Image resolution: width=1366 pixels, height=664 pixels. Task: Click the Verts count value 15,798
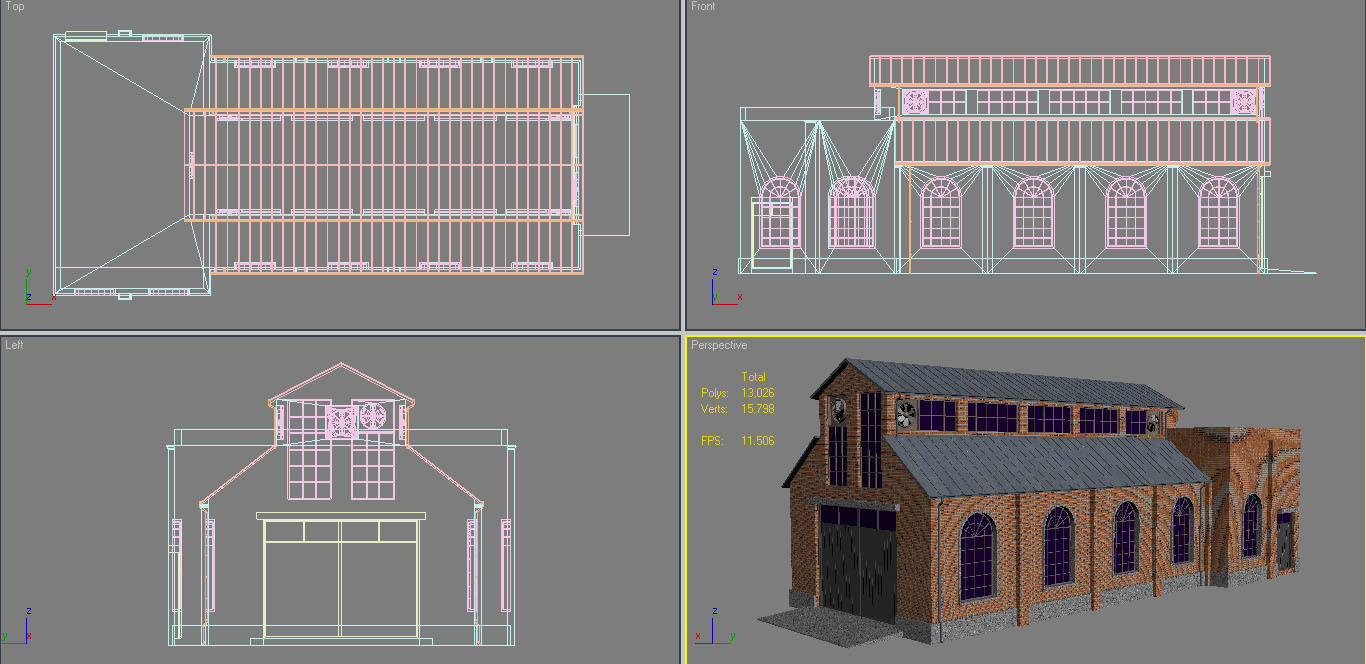pos(757,409)
